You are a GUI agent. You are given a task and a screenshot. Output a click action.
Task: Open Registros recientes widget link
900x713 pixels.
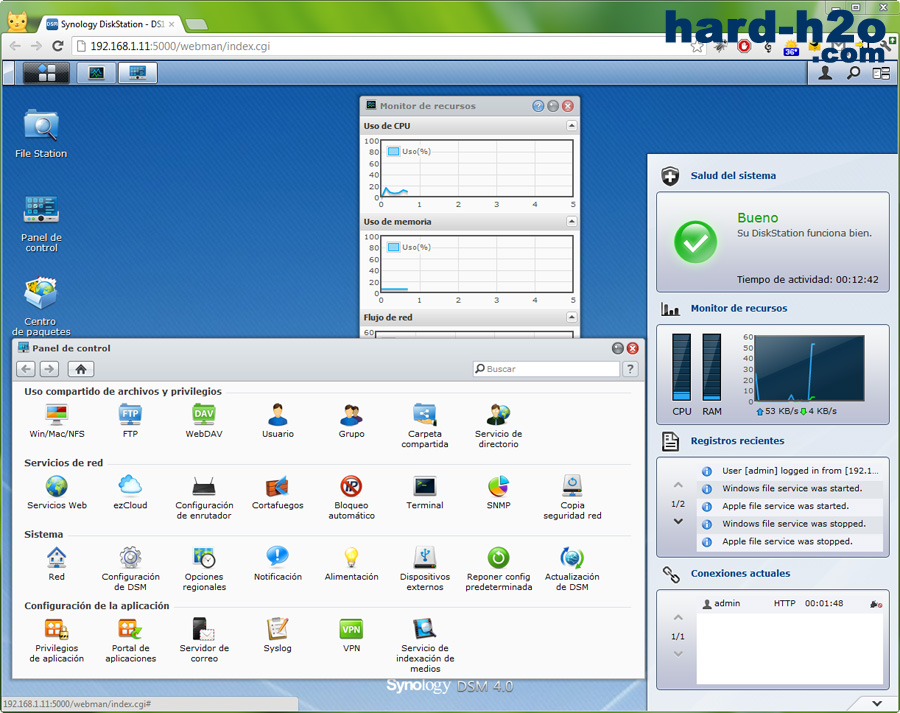coord(737,441)
